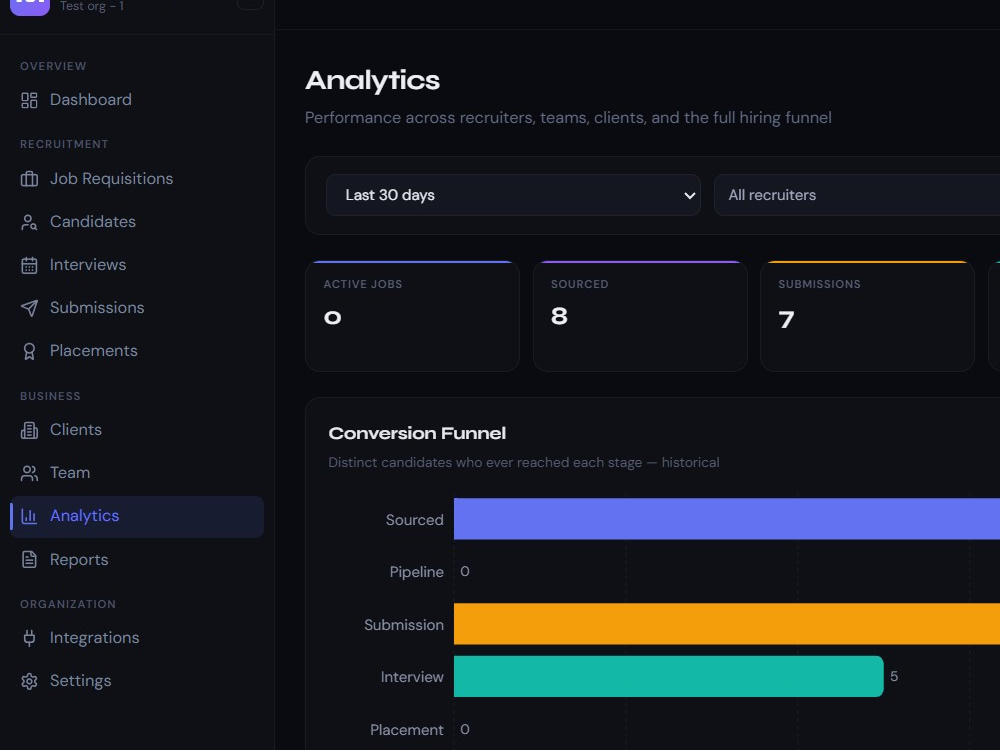Click the Sourced stat card
The width and height of the screenshot is (1000, 750).
tap(640, 316)
